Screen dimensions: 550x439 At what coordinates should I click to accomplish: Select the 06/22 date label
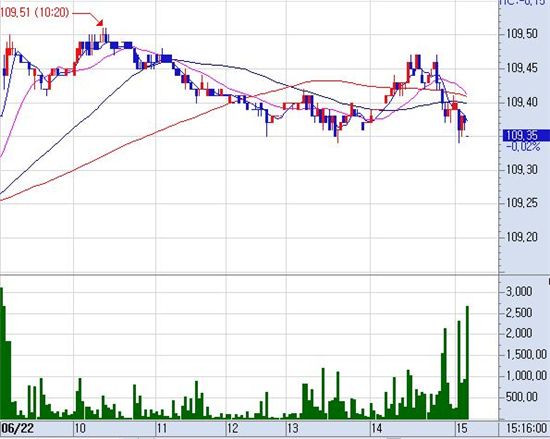[18, 428]
